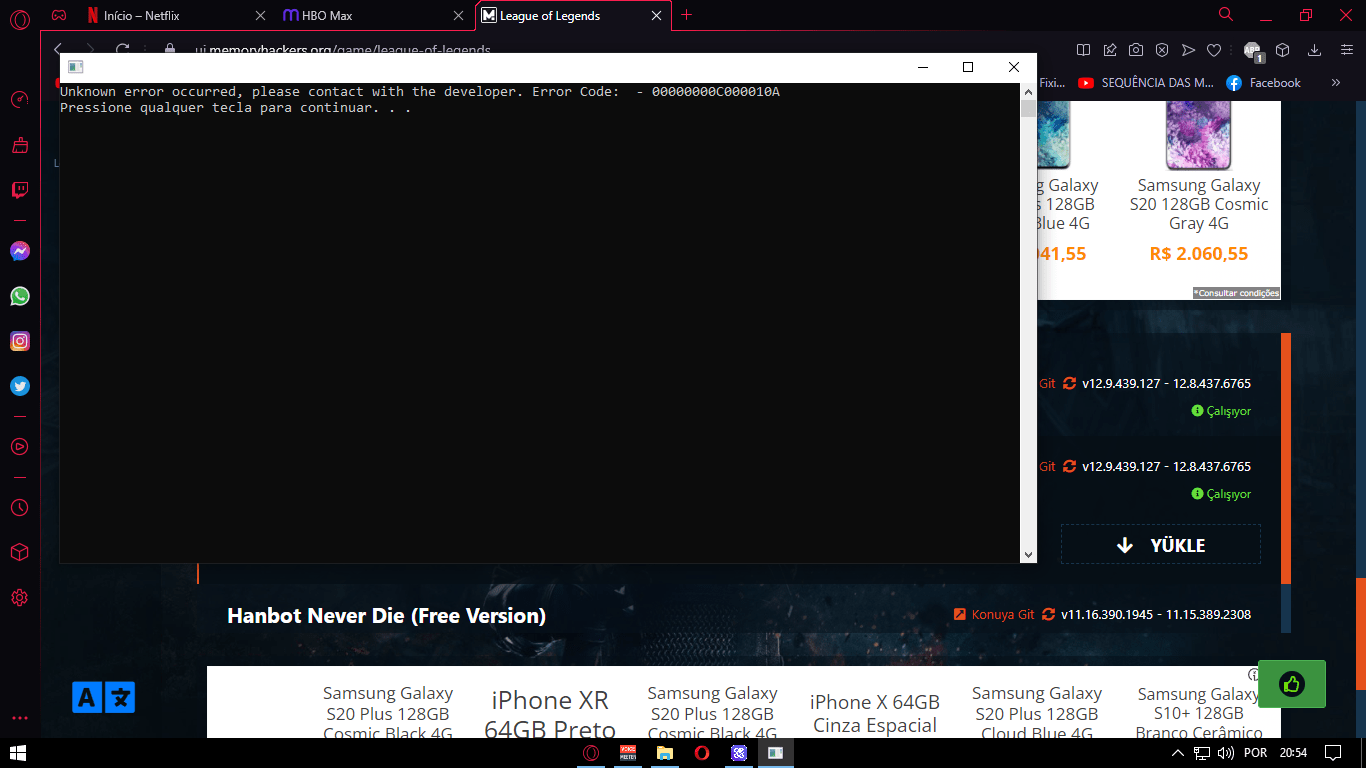Open the volume speaker tray icon
Viewport: 1366px width, 768px height.
1226,752
